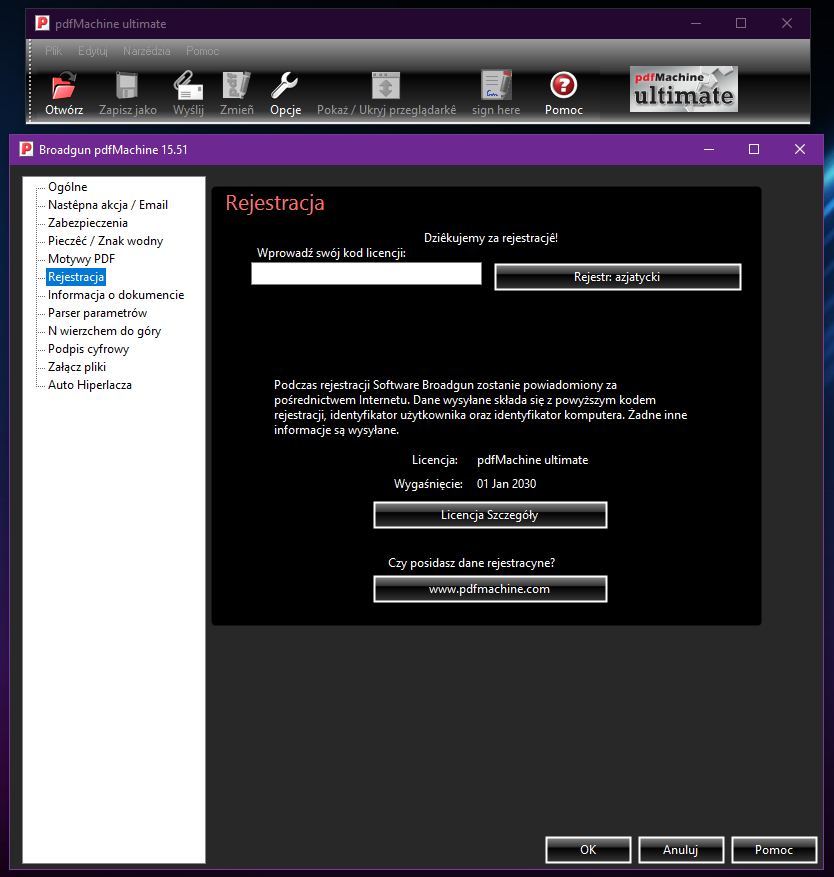Select Załącz pliki in the tree
Screen dimensions: 834x877
(77, 366)
